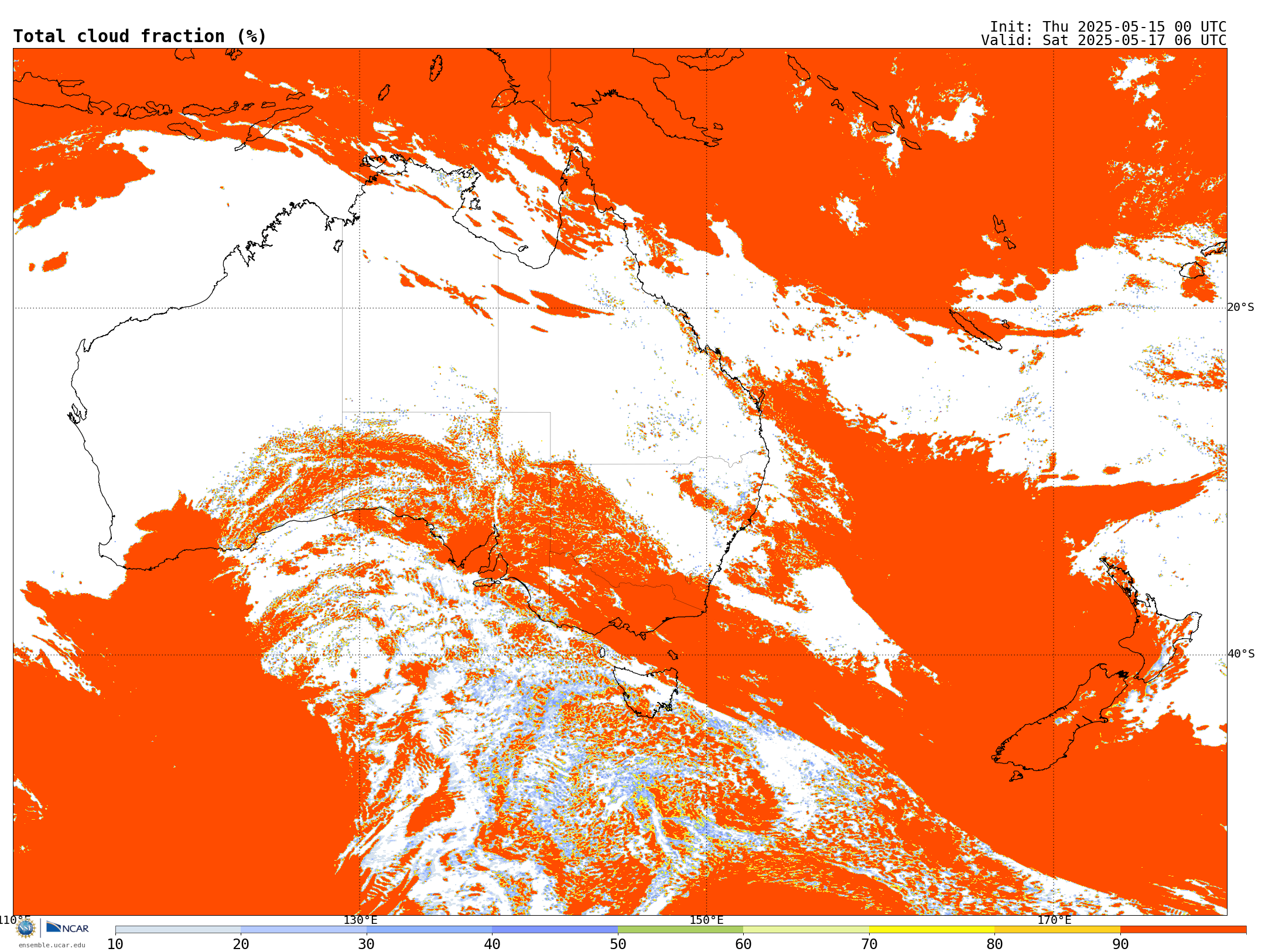This screenshot has width=1265, height=952.
Task: Click the colorbar label 50
Action: (618, 944)
